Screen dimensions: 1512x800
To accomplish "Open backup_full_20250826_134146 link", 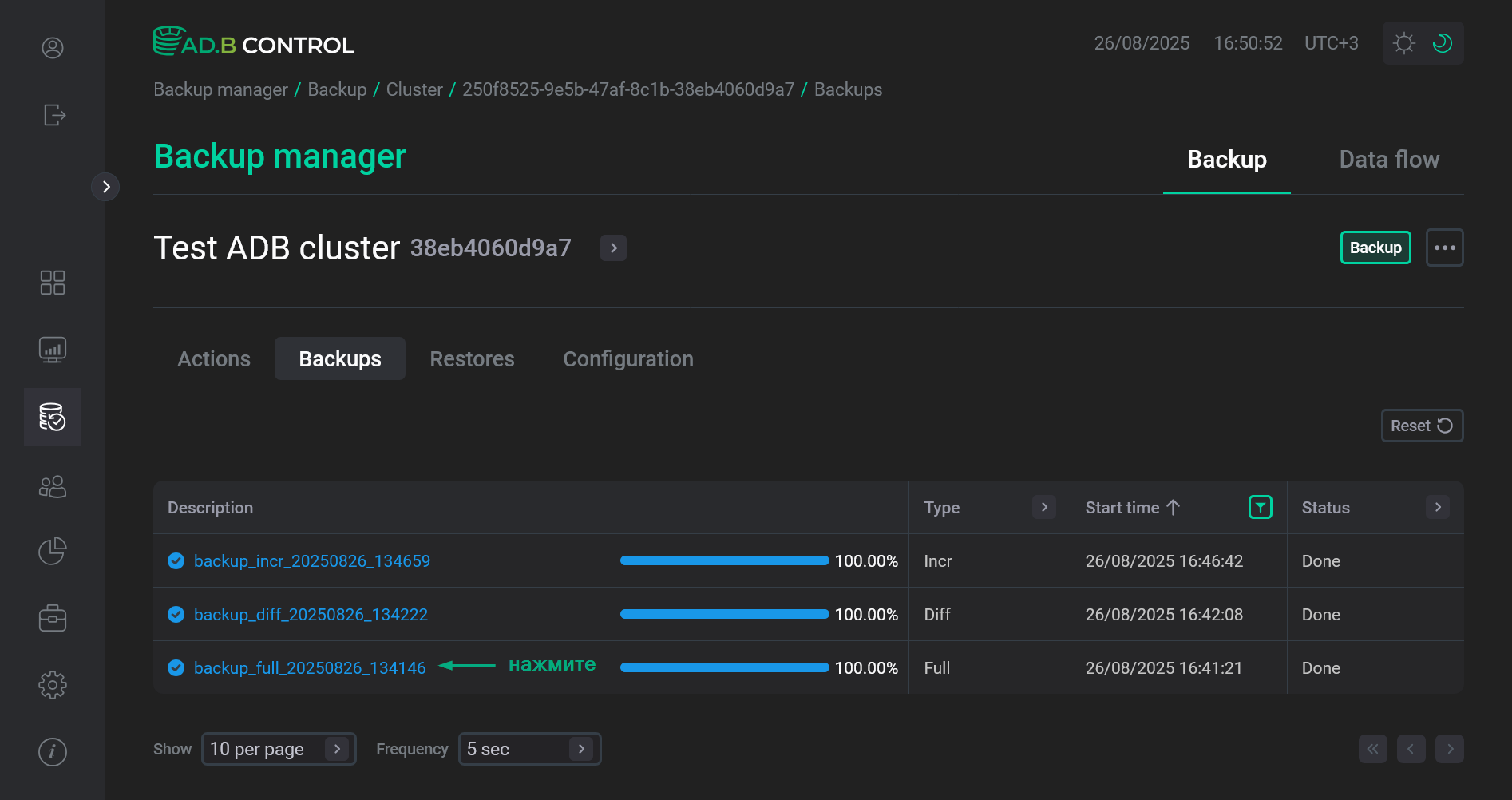I will (310, 668).
